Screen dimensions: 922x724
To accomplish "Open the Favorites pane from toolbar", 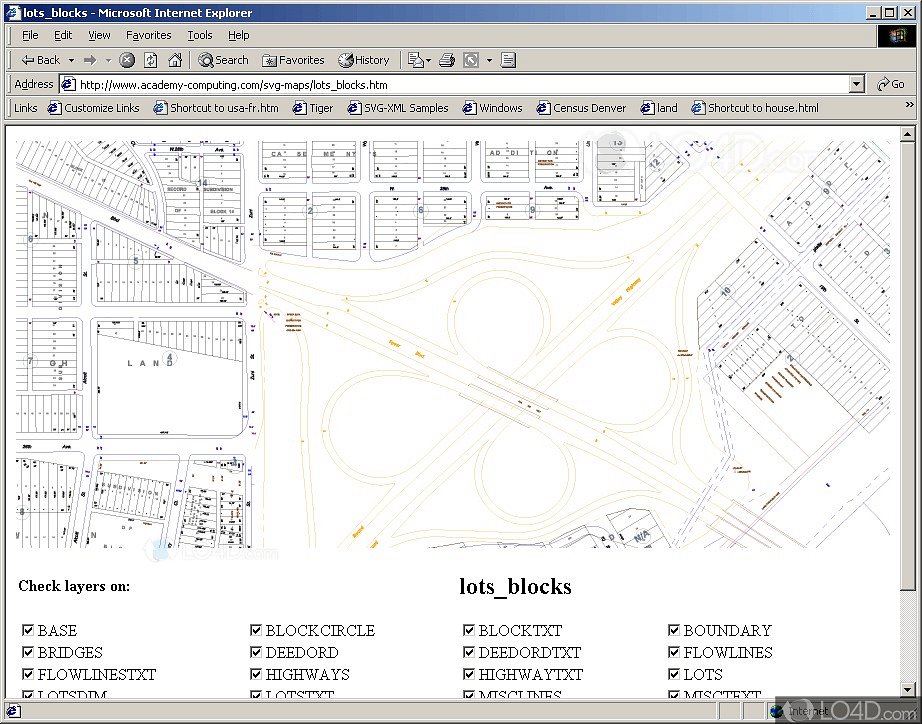I will [293, 60].
